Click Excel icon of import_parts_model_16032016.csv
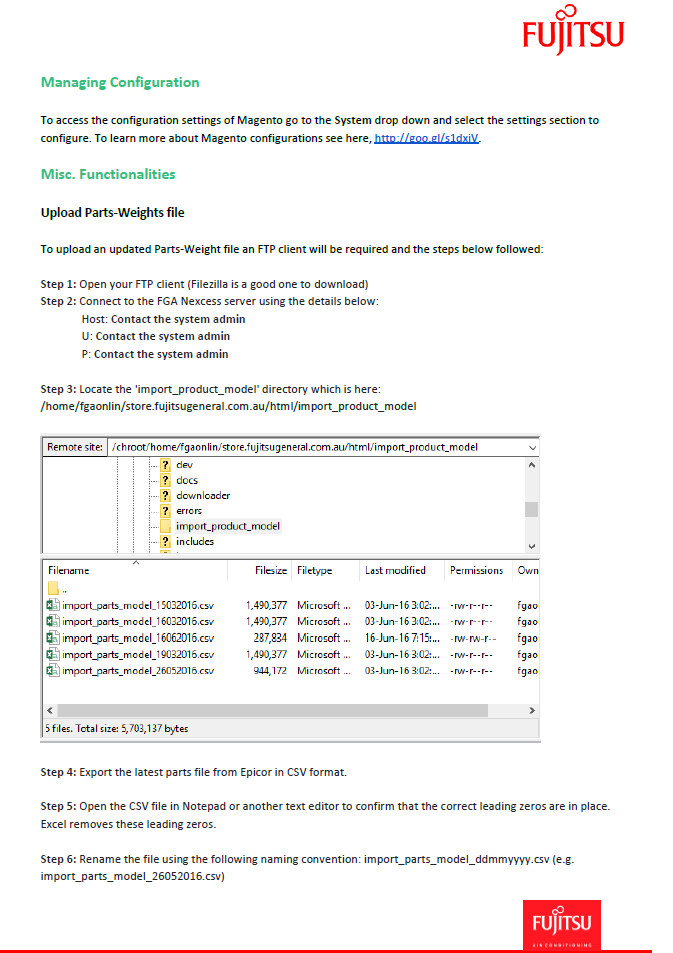Image resolution: width=673 pixels, height=953 pixels. click(x=53, y=622)
